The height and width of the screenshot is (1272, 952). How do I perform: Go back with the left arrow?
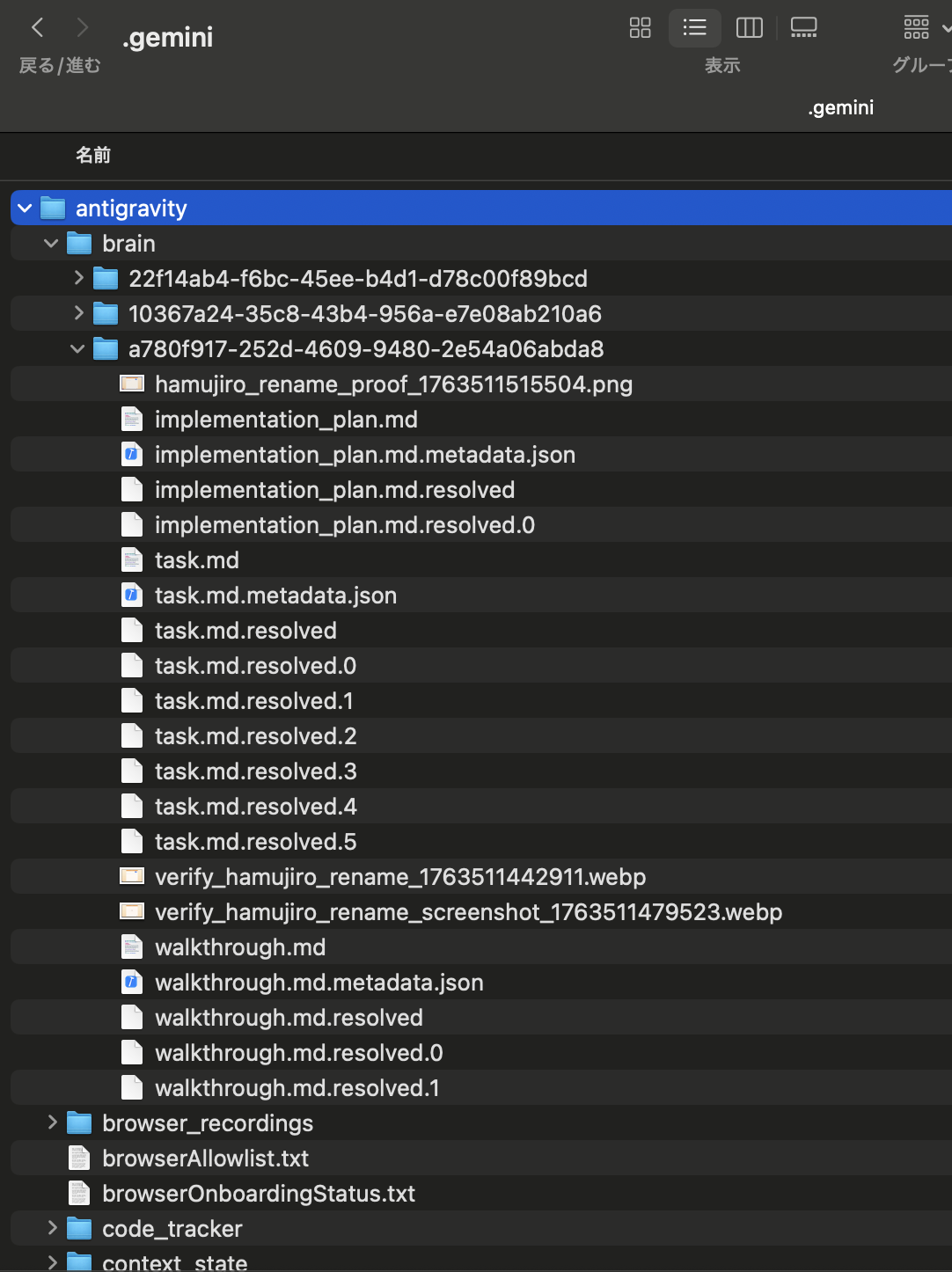37,27
